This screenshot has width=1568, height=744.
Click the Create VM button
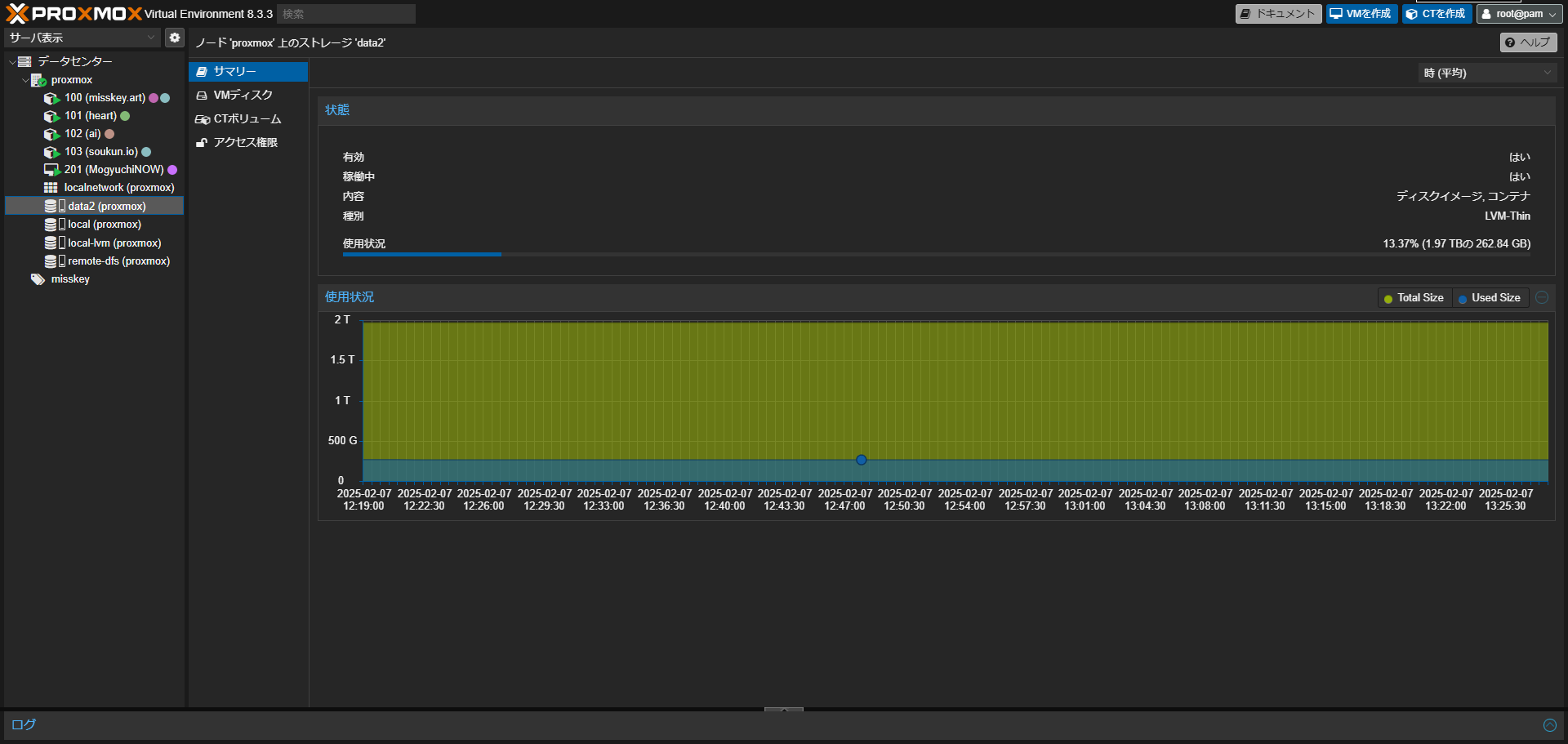(1361, 14)
